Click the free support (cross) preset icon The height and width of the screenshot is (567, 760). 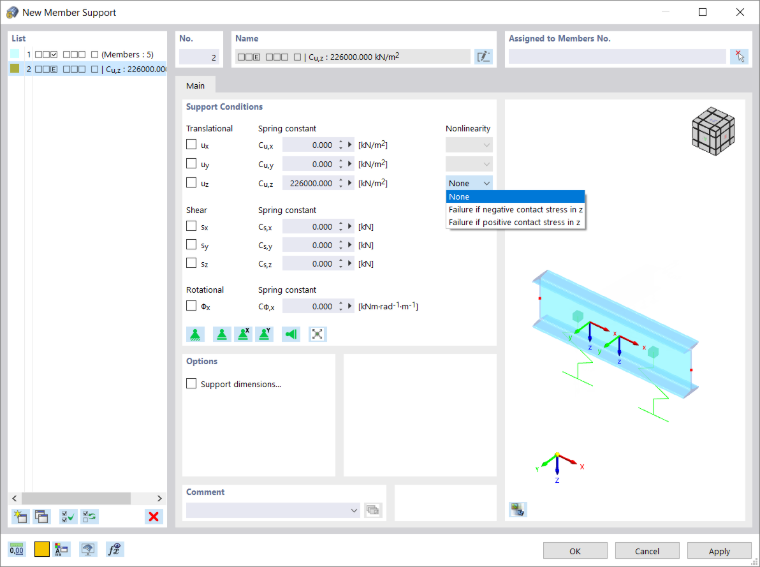click(317, 334)
